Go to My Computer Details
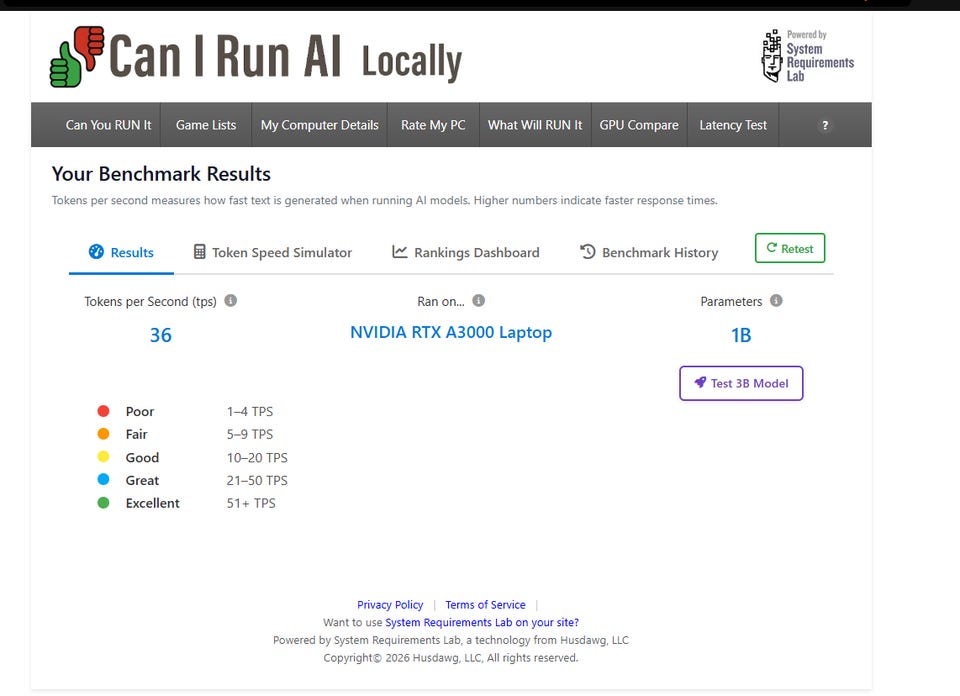960x696 pixels. point(320,125)
